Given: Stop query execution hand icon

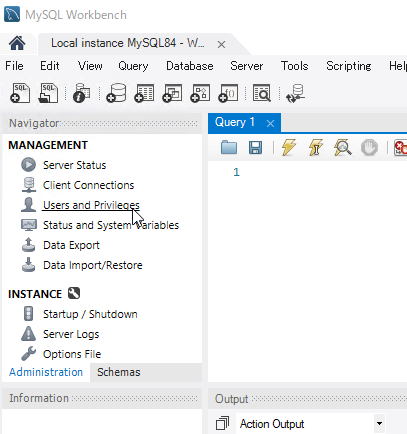Looking at the screenshot, I should 369,147.
